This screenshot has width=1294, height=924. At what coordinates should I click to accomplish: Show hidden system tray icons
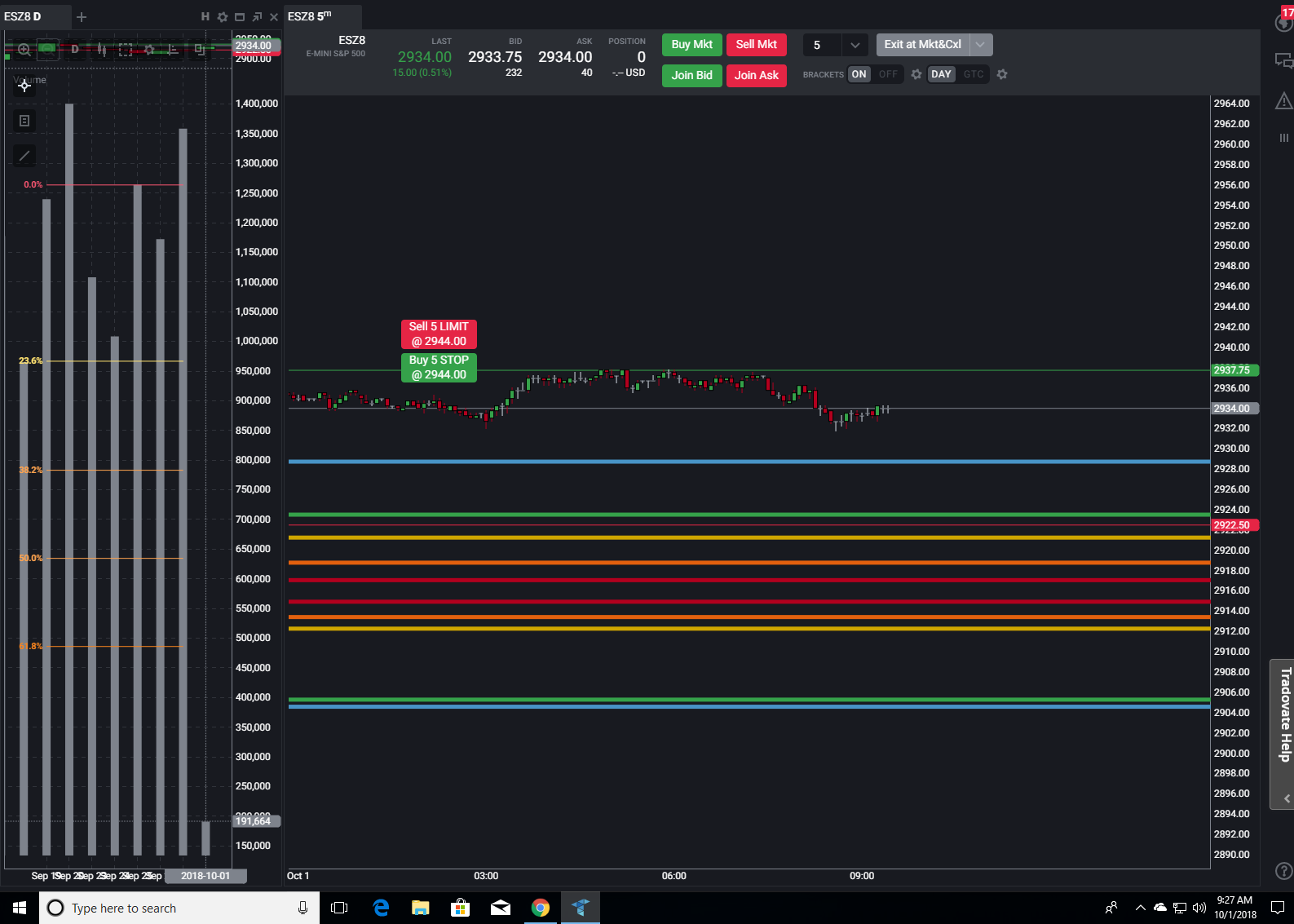(x=1140, y=908)
